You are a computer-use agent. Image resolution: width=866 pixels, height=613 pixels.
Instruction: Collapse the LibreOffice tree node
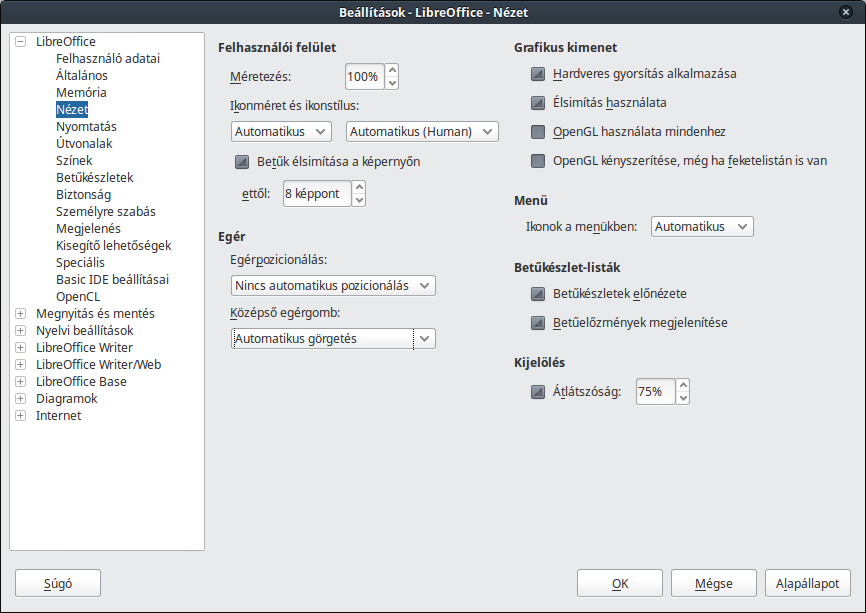click(20, 41)
